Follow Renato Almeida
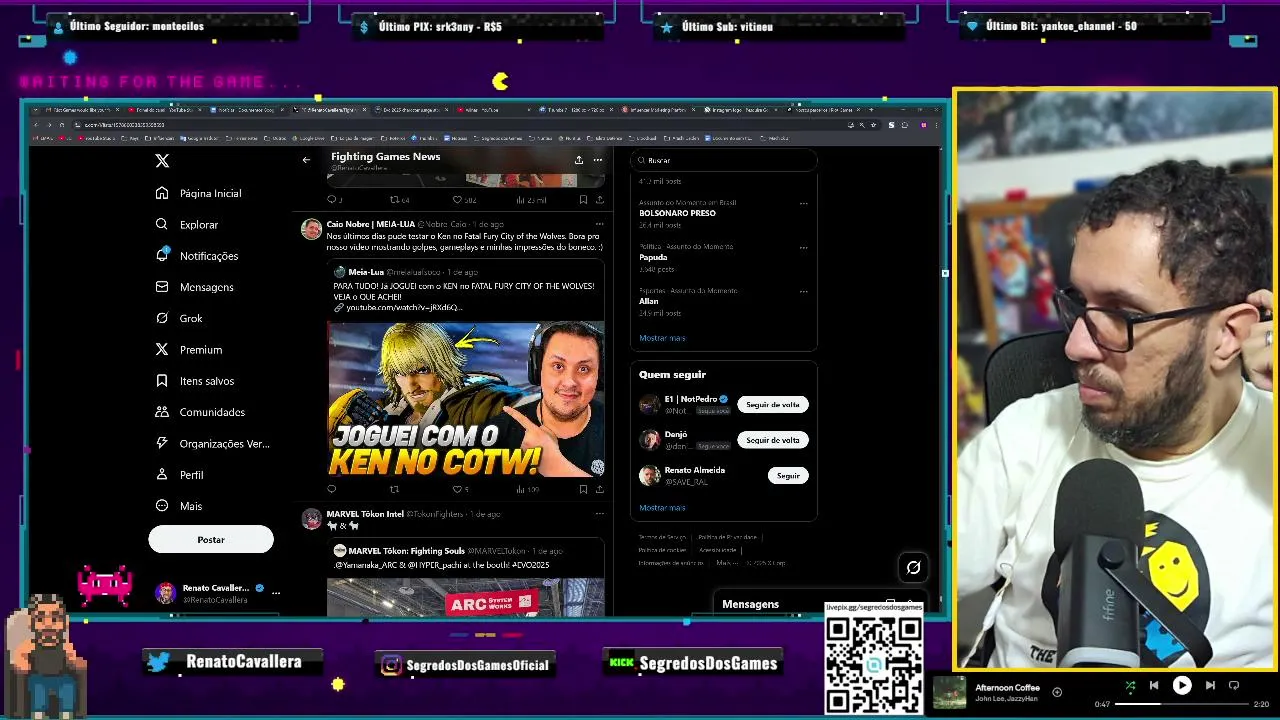The width and height of the screenshot is (1280, 720). [x=788, y=475]
